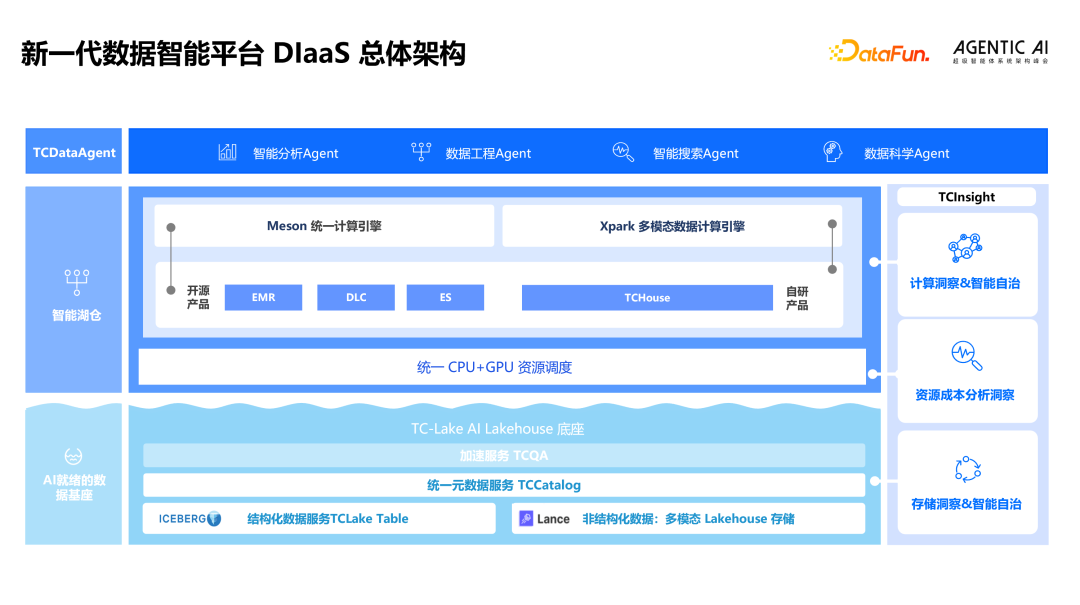
Task: Click the 智能湖仓 label
Action: (x=76, y=316)
